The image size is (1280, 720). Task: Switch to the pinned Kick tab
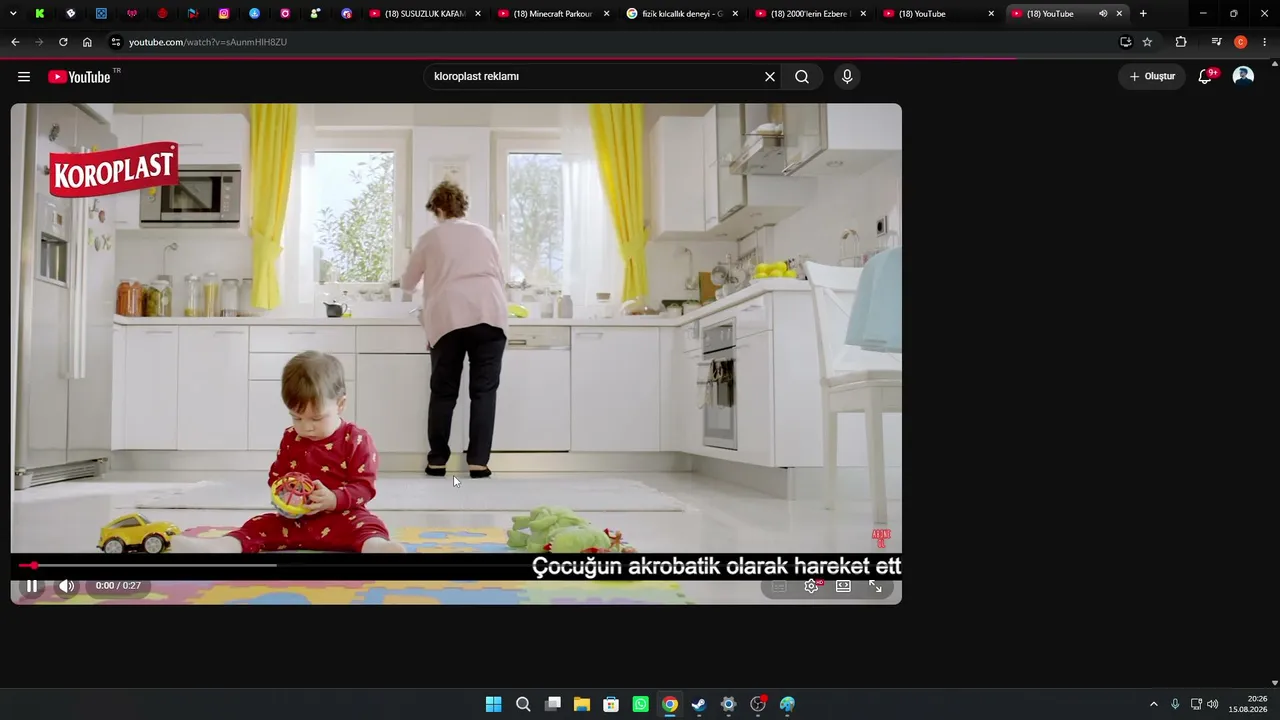click(40, 14)
